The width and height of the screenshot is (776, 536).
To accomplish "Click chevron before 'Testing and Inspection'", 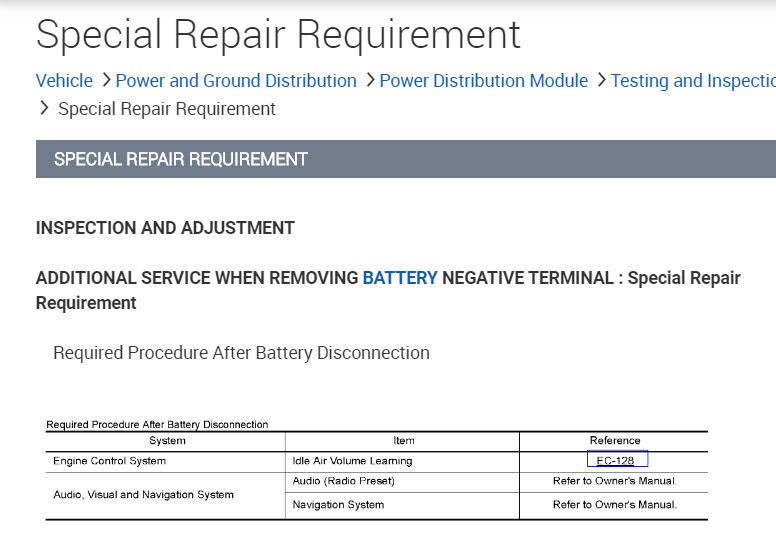I will click(x=601, y=80).
